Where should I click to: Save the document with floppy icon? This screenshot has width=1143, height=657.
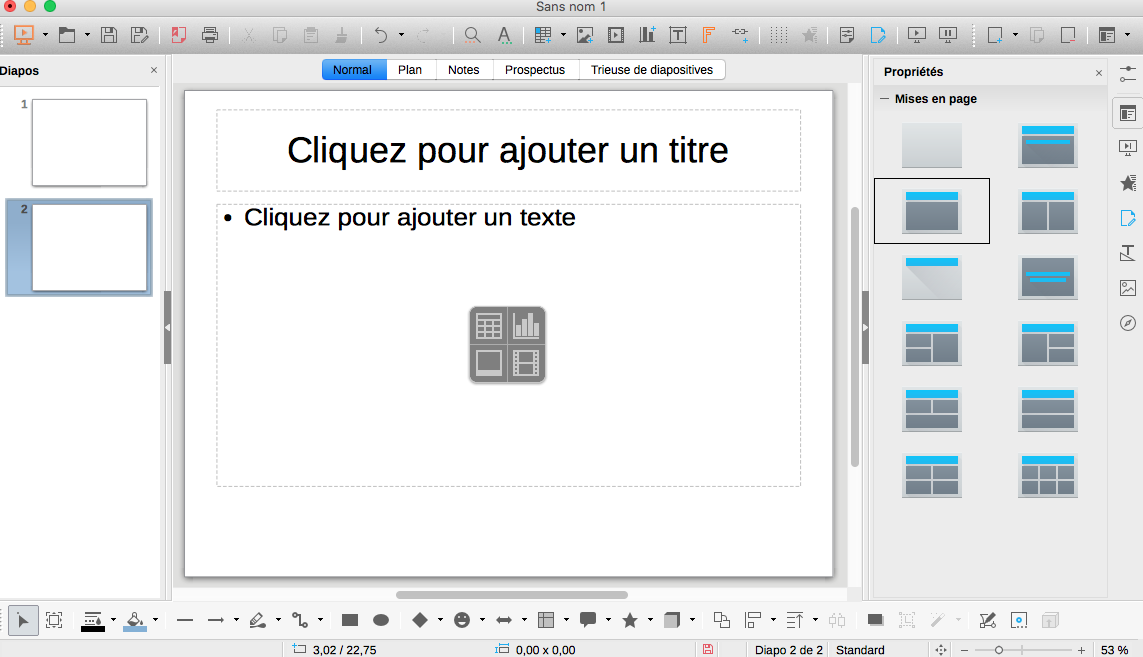109,34
